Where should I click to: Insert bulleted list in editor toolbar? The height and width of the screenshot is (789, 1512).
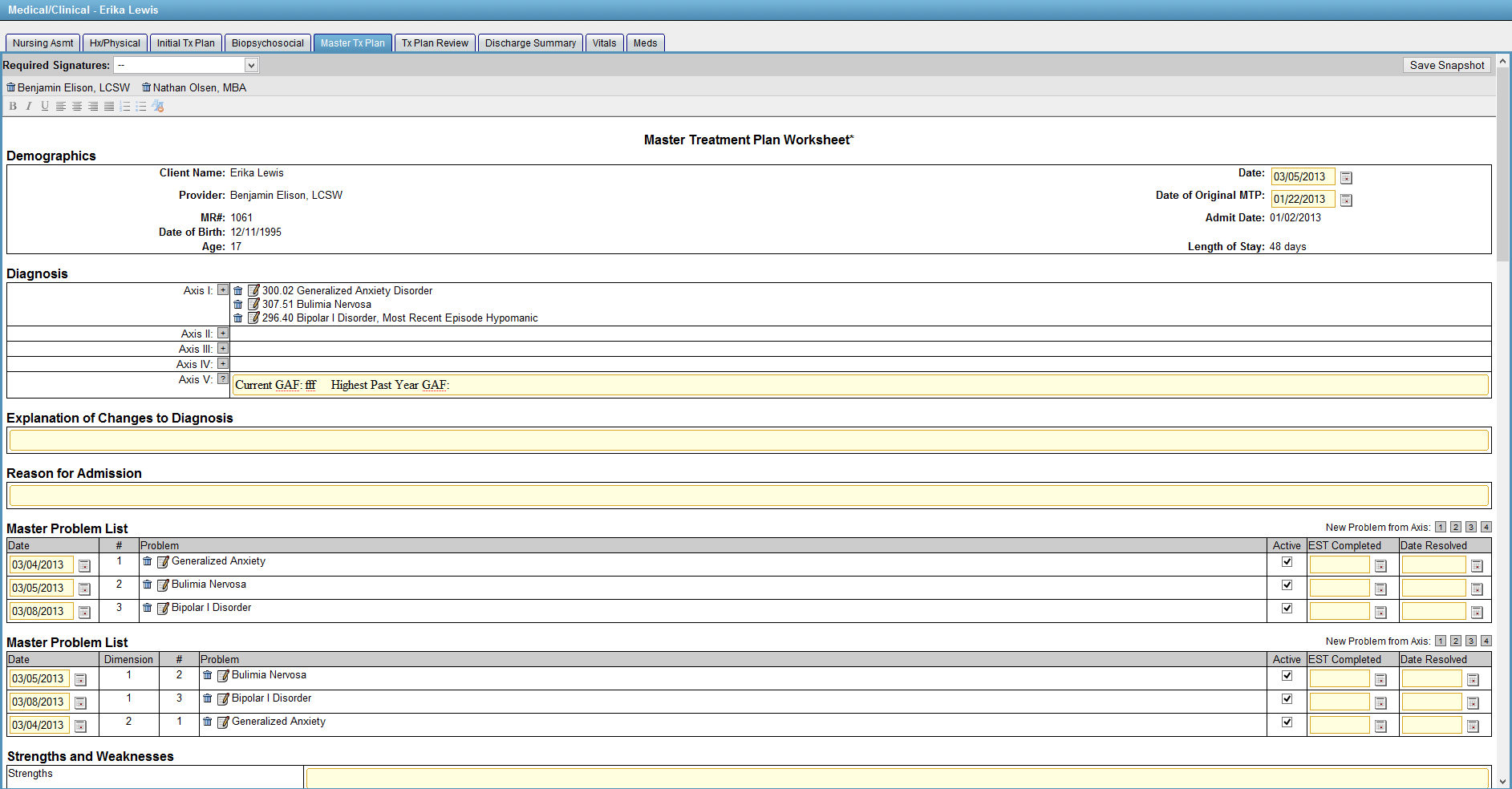tap(141, 106)
